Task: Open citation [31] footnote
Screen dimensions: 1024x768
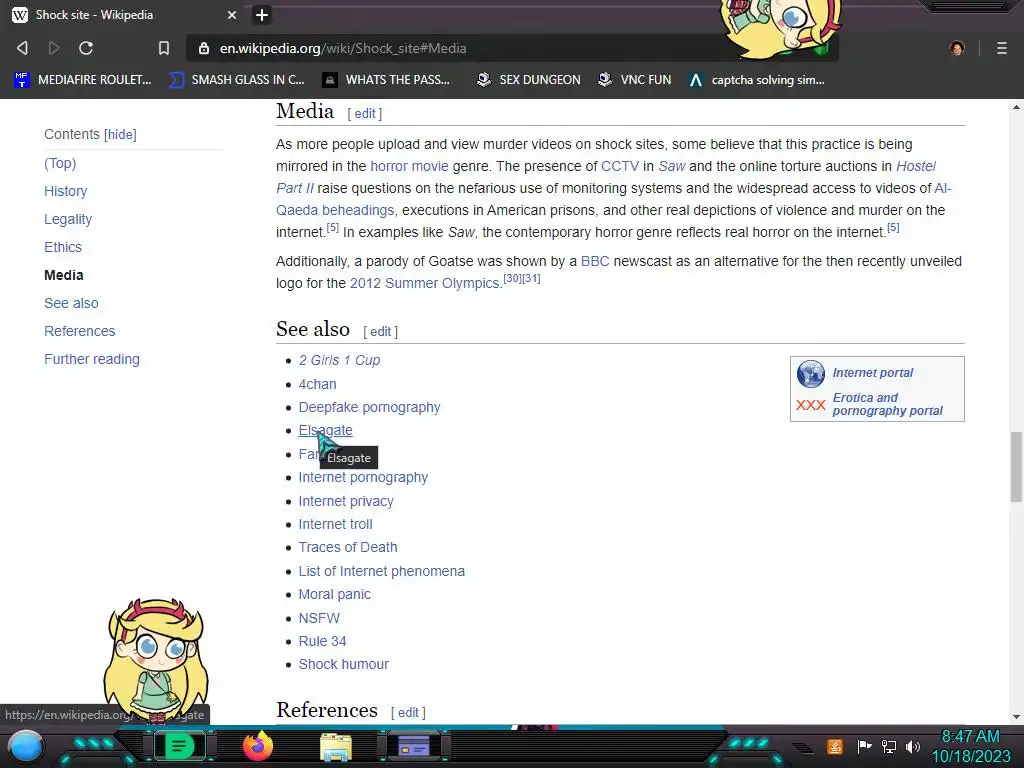Action: (x=531, y=278)
